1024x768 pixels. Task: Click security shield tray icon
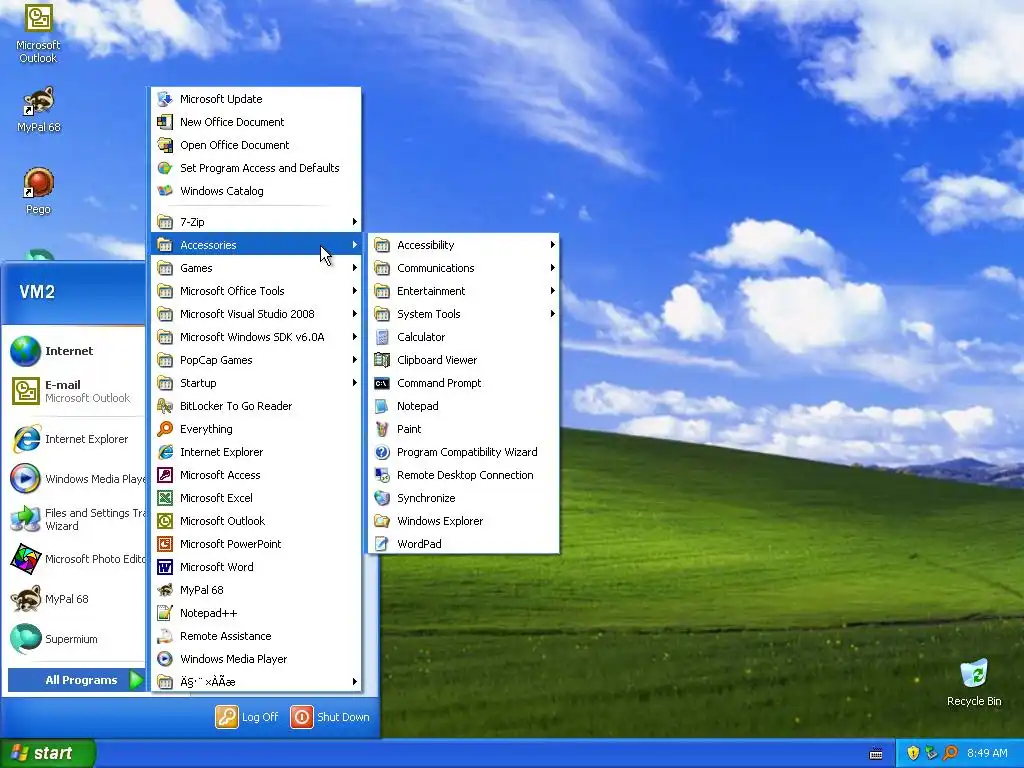tap(913, 753)
